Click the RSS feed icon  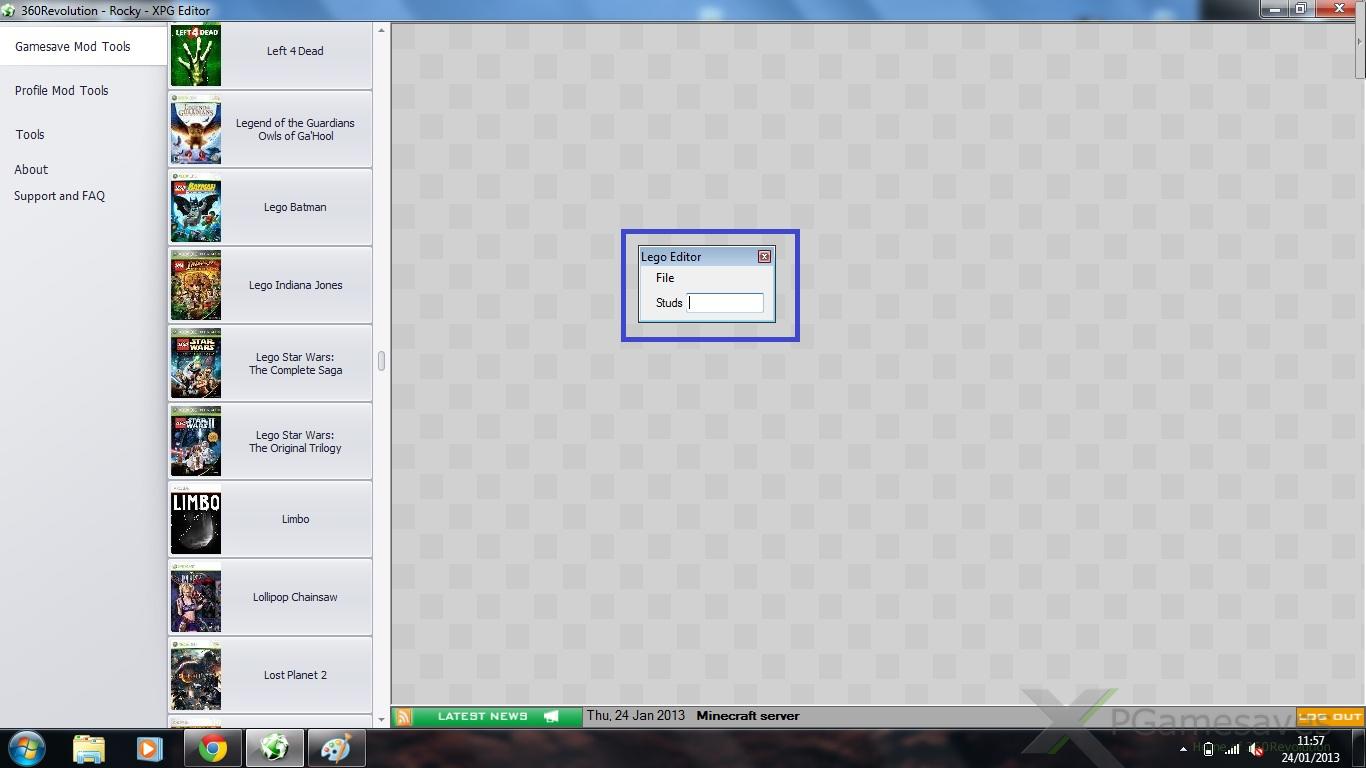404,717
